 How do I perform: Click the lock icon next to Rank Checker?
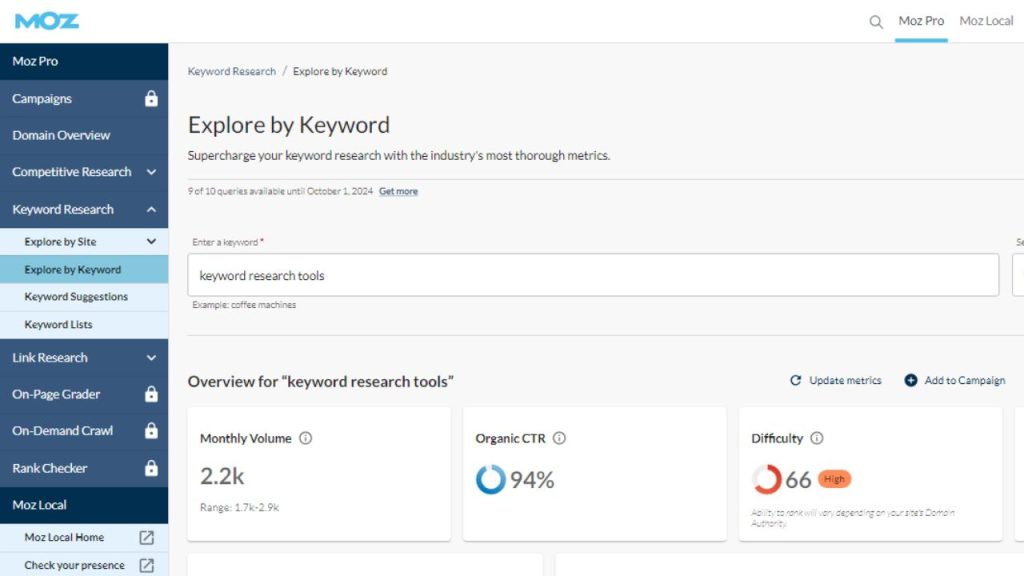coord(151,468)
